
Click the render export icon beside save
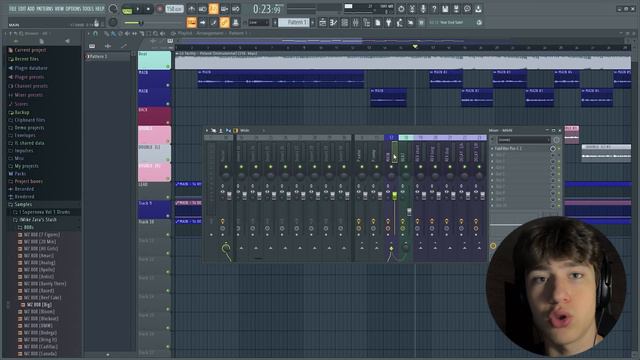(x=456, y=9)
